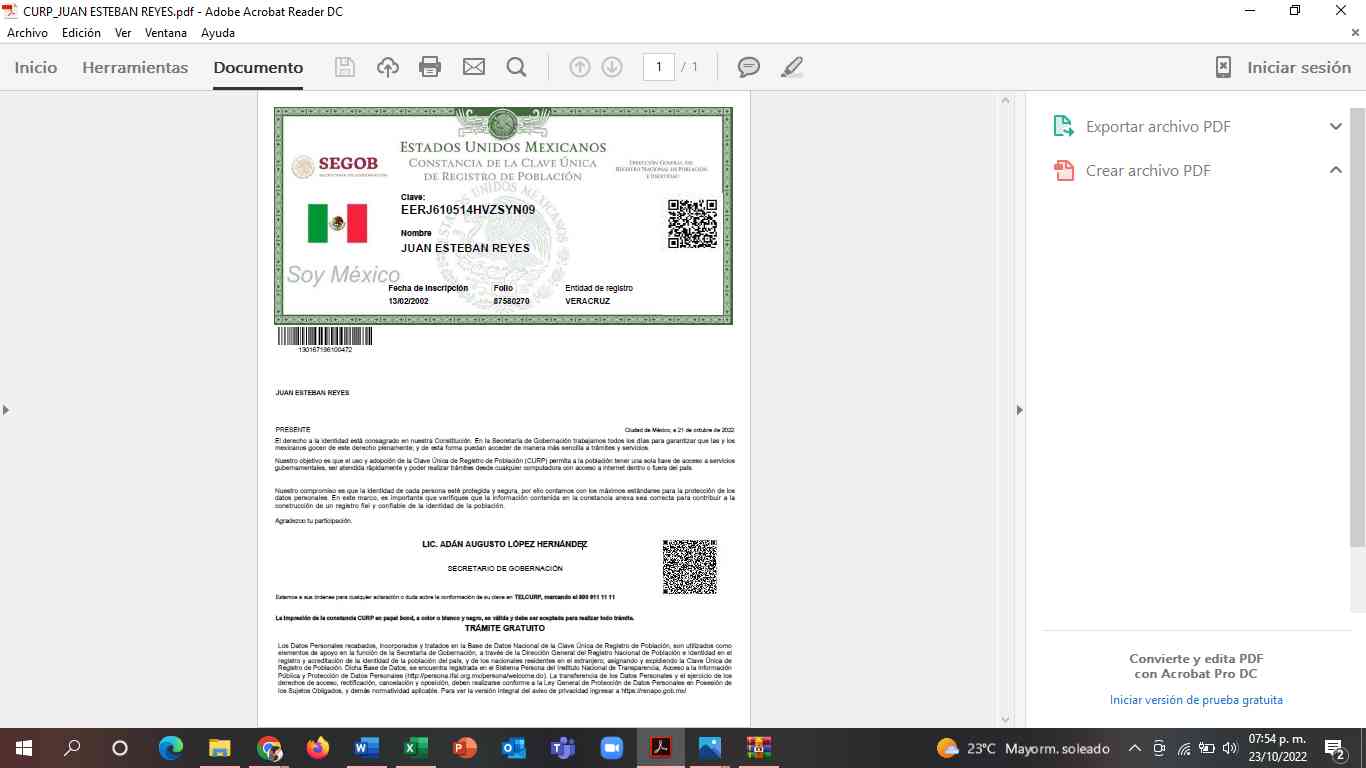
Task: Click the page number input field
Action: click(x=658, y=67)
